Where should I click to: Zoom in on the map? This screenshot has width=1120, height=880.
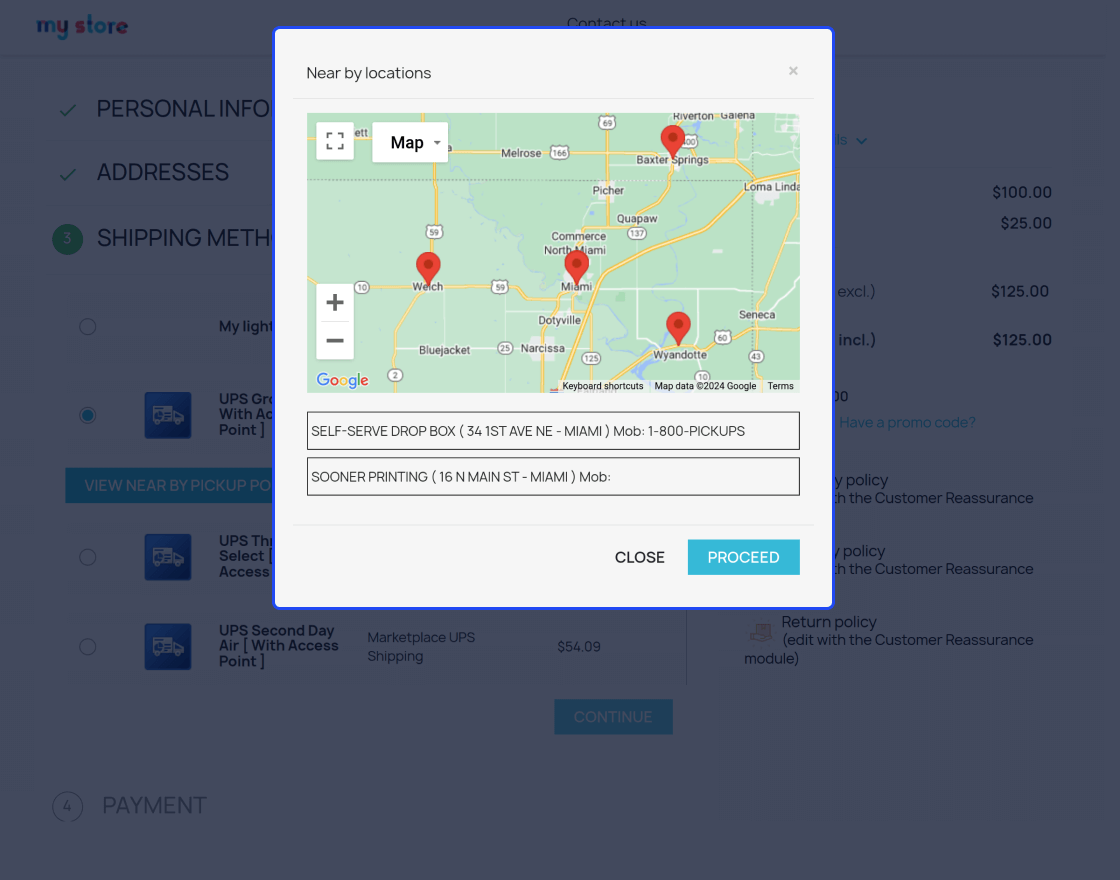point(335,303)
